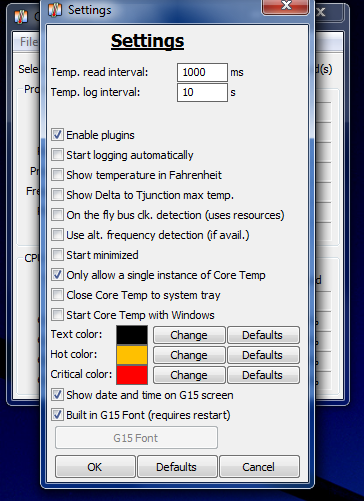364x501 pixels.
Task: Enable Start logging automatically
Action: point(57,155)
